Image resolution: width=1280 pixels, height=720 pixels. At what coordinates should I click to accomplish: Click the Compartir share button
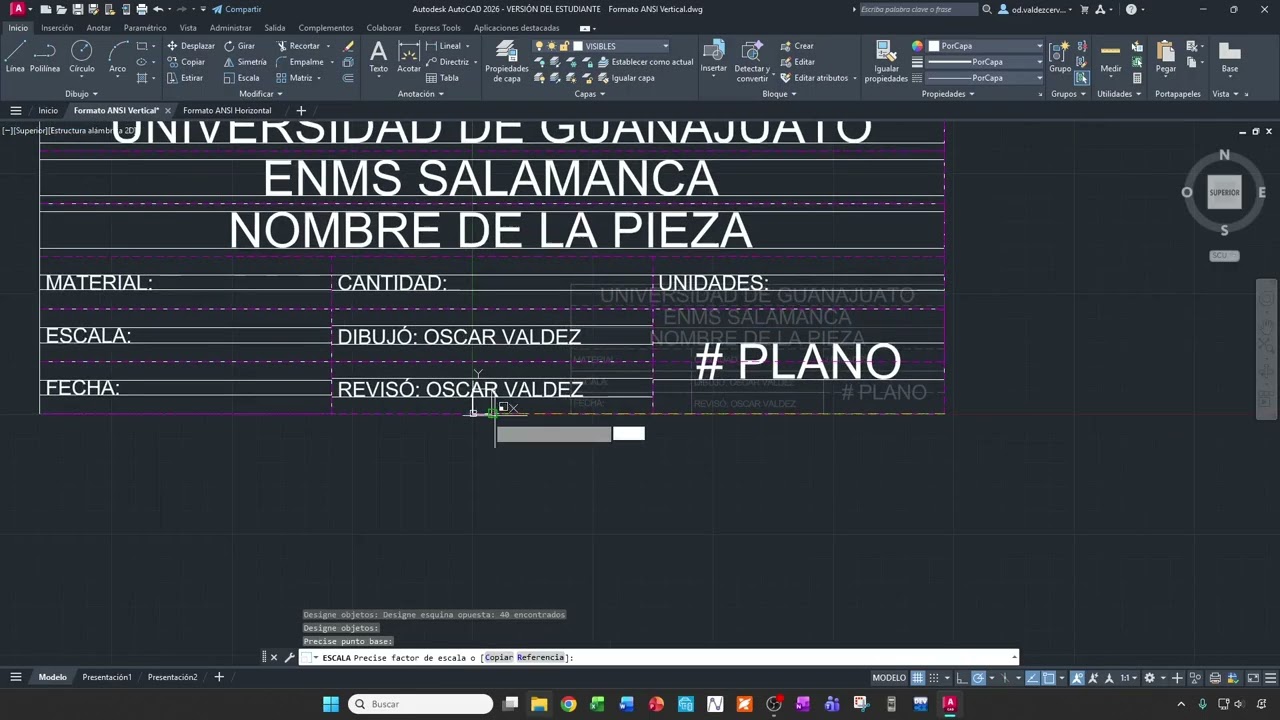(237, 9)
